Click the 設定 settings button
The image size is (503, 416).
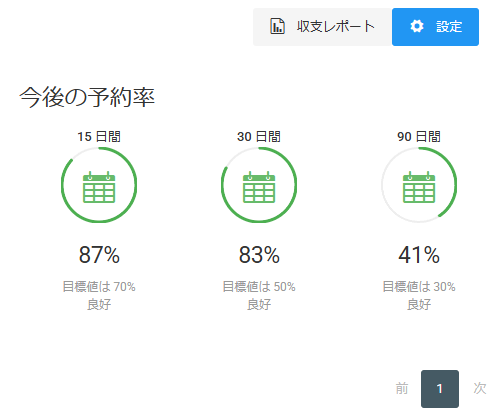[435, 27]
